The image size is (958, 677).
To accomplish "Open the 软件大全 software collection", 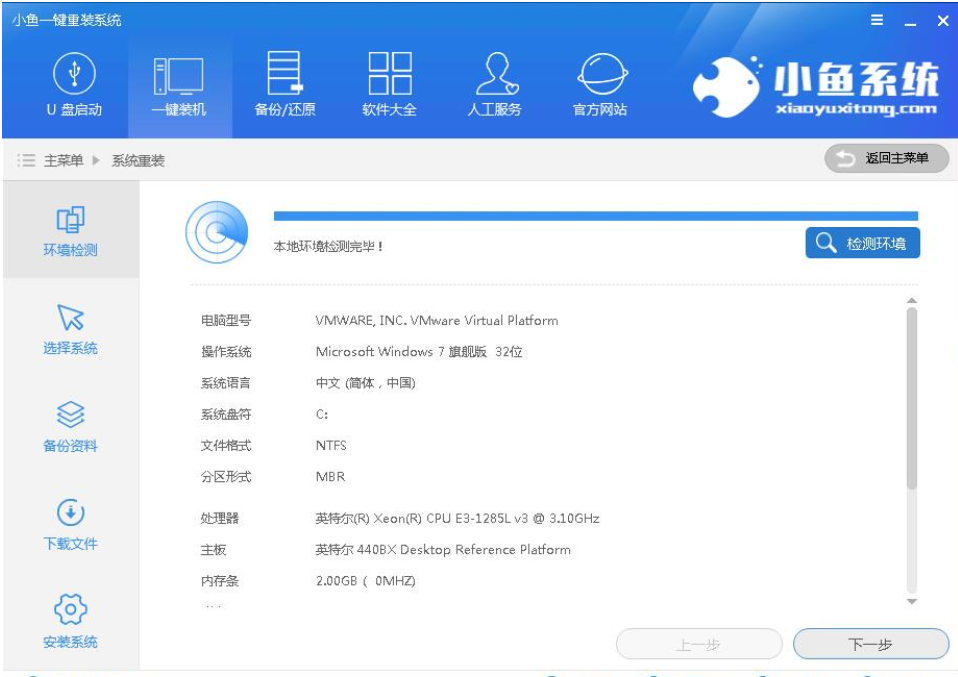I will tap(389, 84).
